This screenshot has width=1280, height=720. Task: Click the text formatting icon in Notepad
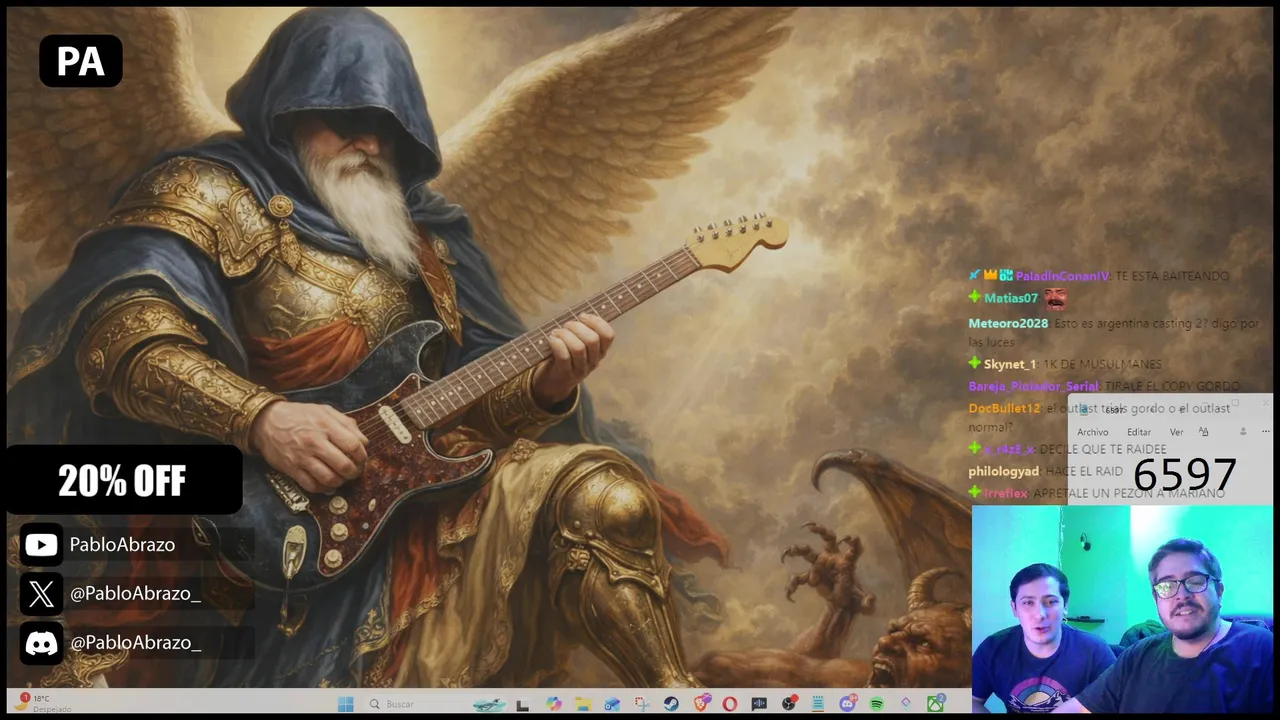(1203, 431)
